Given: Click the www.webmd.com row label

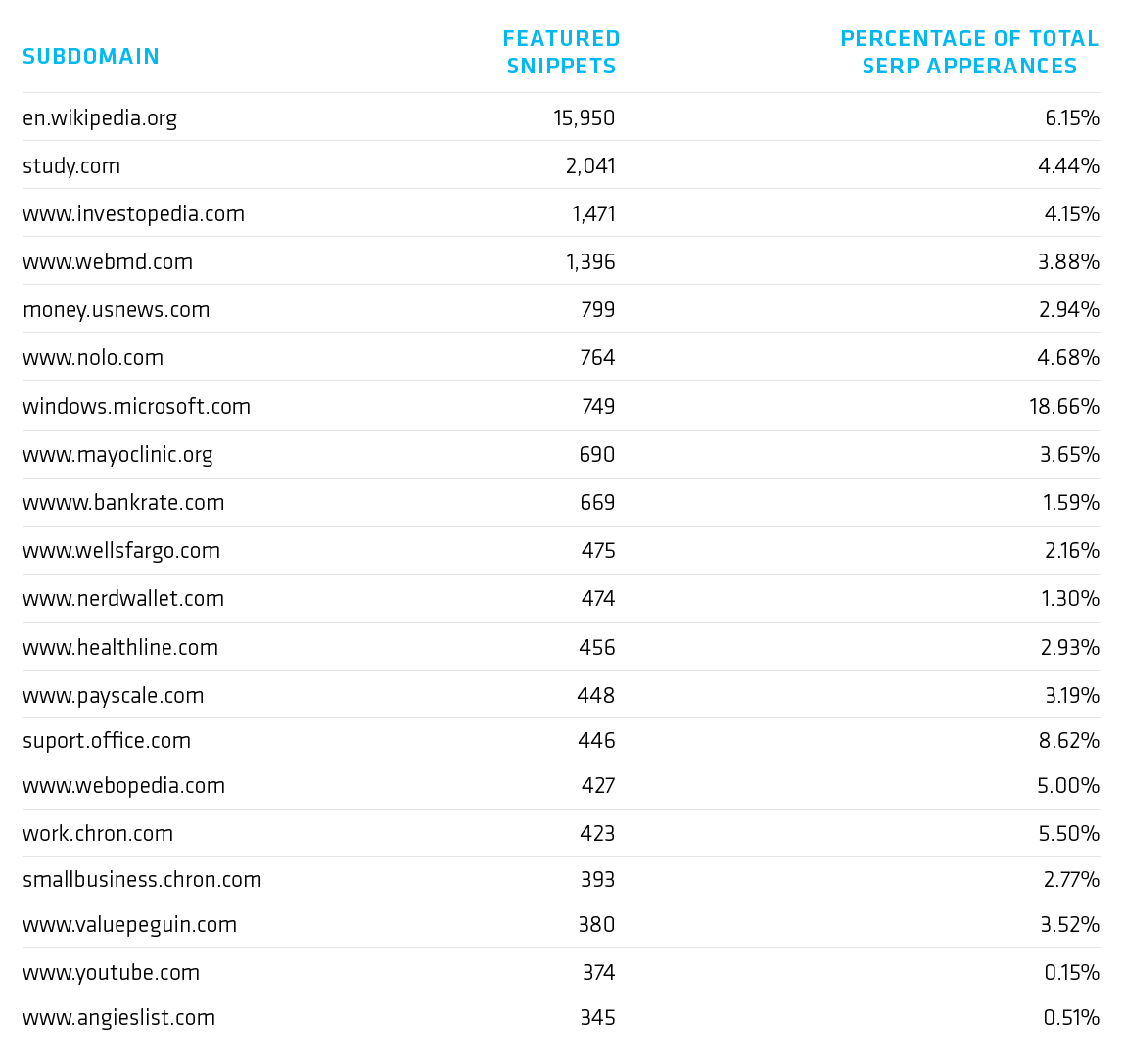Looking at the screenshot, I should pos(108,262).
